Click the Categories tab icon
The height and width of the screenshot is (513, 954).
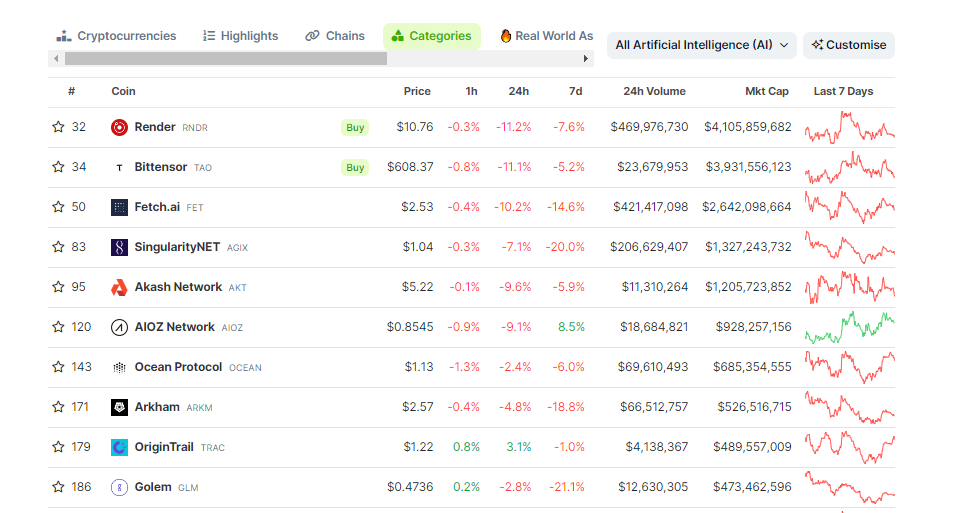point(398,36)
